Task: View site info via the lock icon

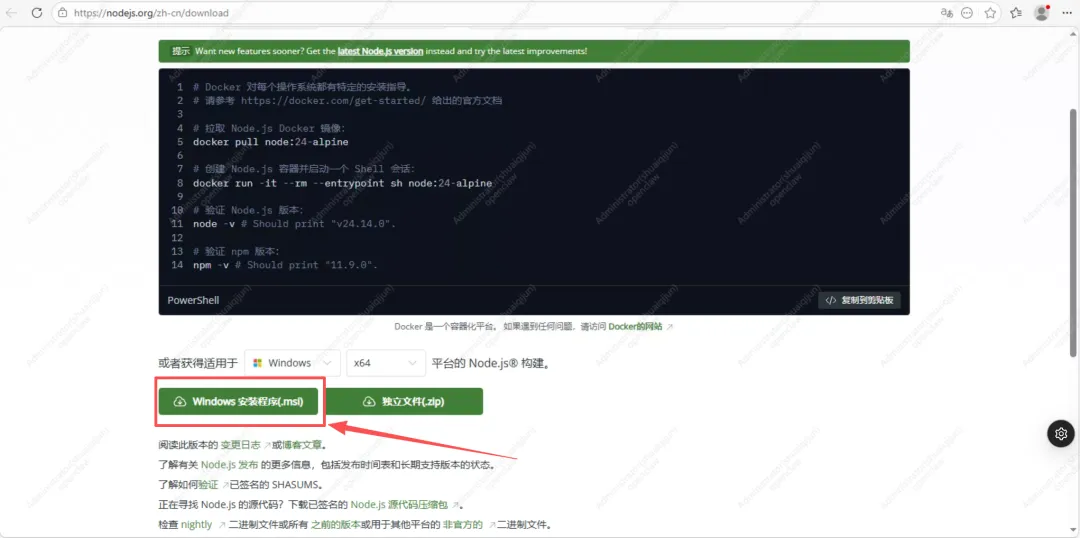Action: tap(63, 12)
